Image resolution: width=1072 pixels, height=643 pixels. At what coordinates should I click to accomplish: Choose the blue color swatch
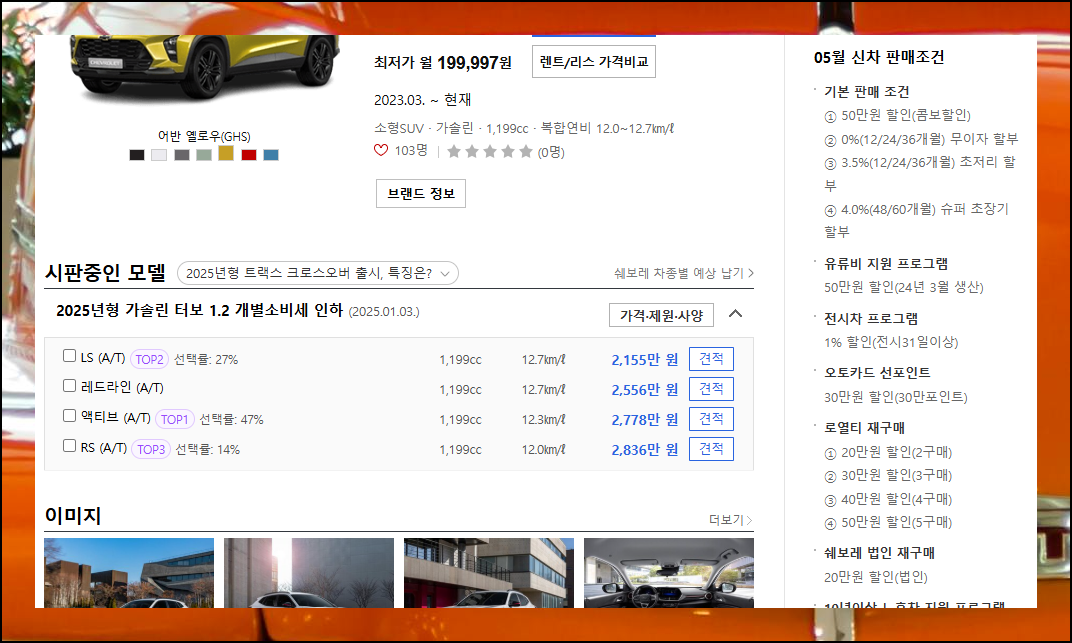[271, 155]
